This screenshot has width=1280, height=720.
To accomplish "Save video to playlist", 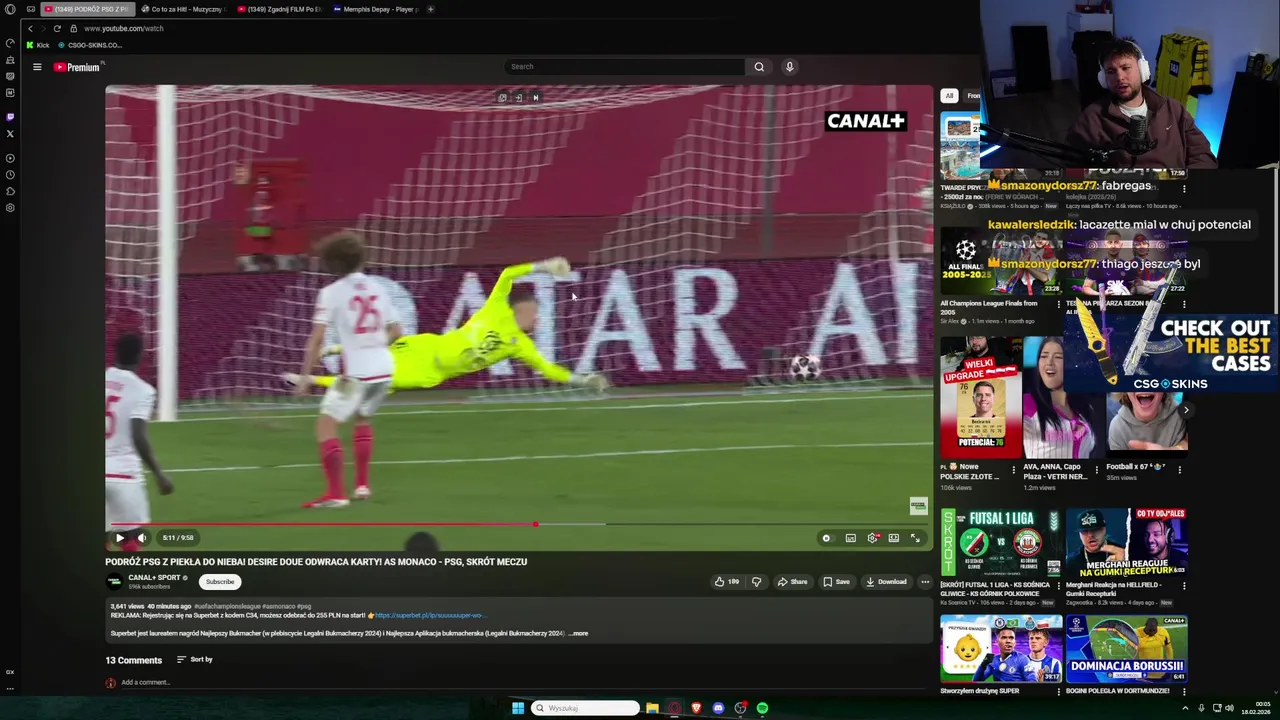I will click(836, 582).
